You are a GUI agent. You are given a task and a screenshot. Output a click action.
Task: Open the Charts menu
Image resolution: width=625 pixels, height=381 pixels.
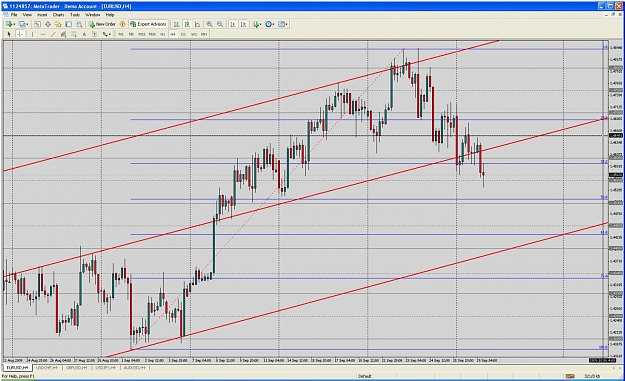[58, 15]
